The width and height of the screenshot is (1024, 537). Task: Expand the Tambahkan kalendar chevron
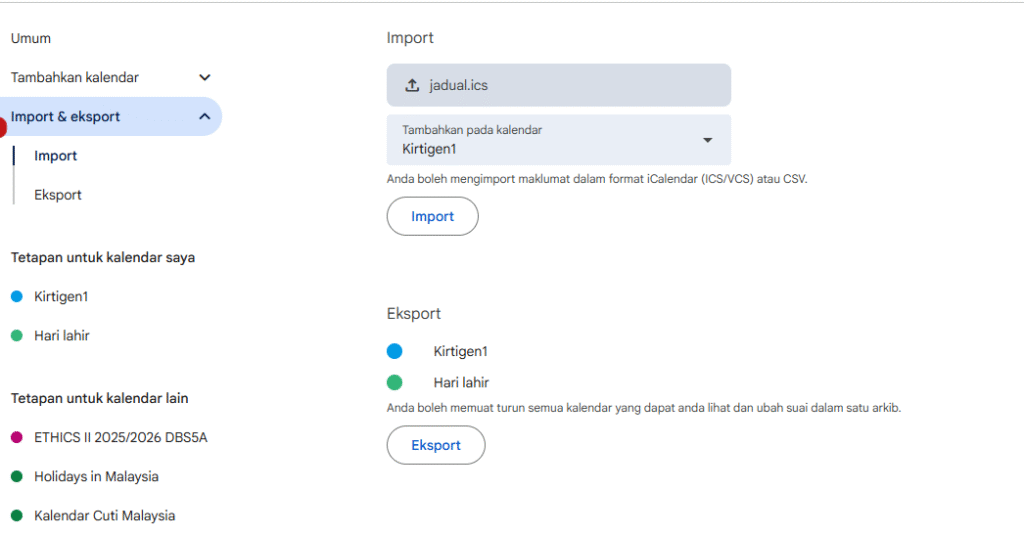[x=205, y=77]
